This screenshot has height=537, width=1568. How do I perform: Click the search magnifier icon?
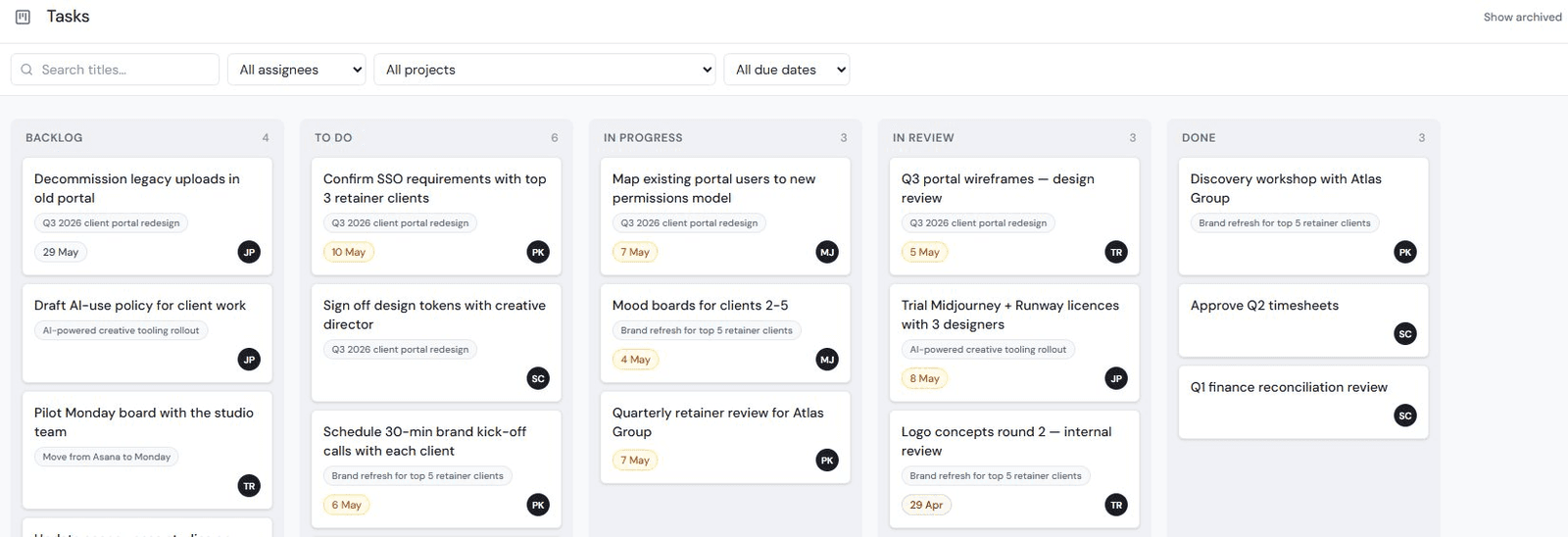click(26, 70)
